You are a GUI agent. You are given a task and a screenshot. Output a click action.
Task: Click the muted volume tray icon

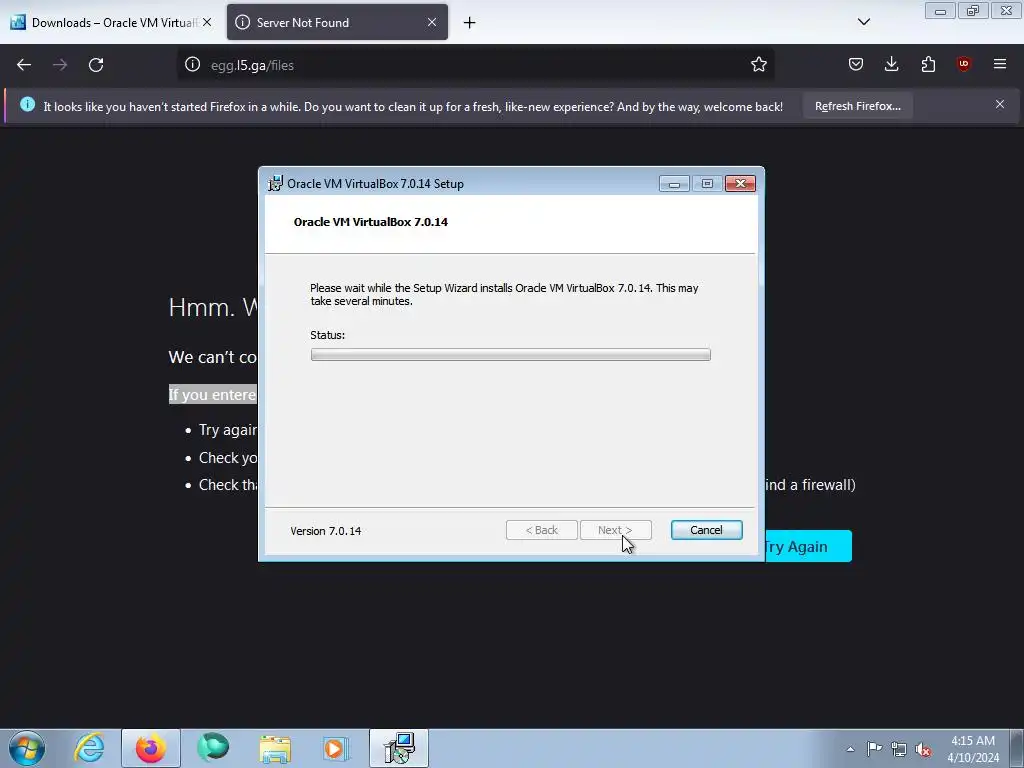923,749
